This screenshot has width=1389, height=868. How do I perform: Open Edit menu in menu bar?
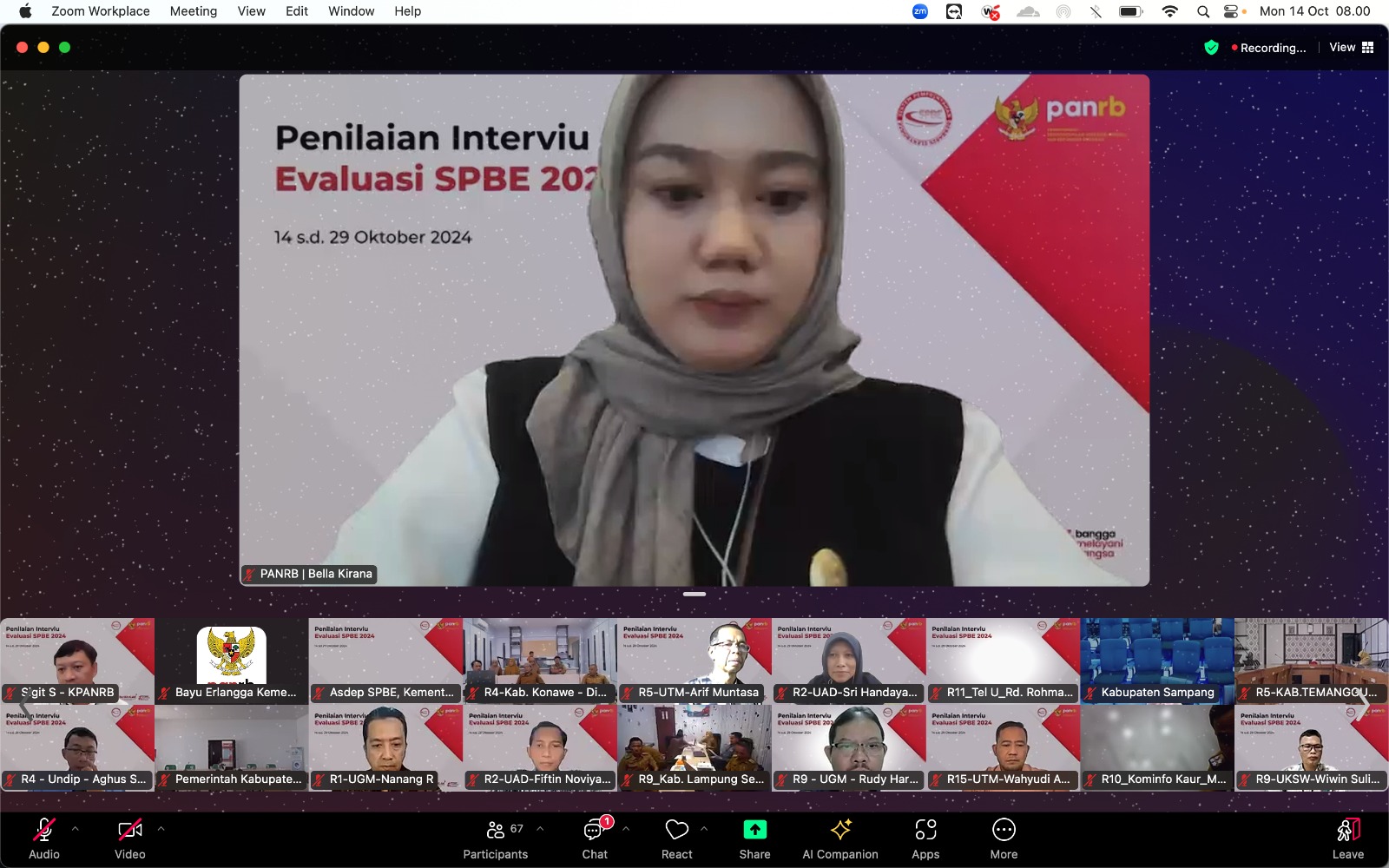coord(297,11)
